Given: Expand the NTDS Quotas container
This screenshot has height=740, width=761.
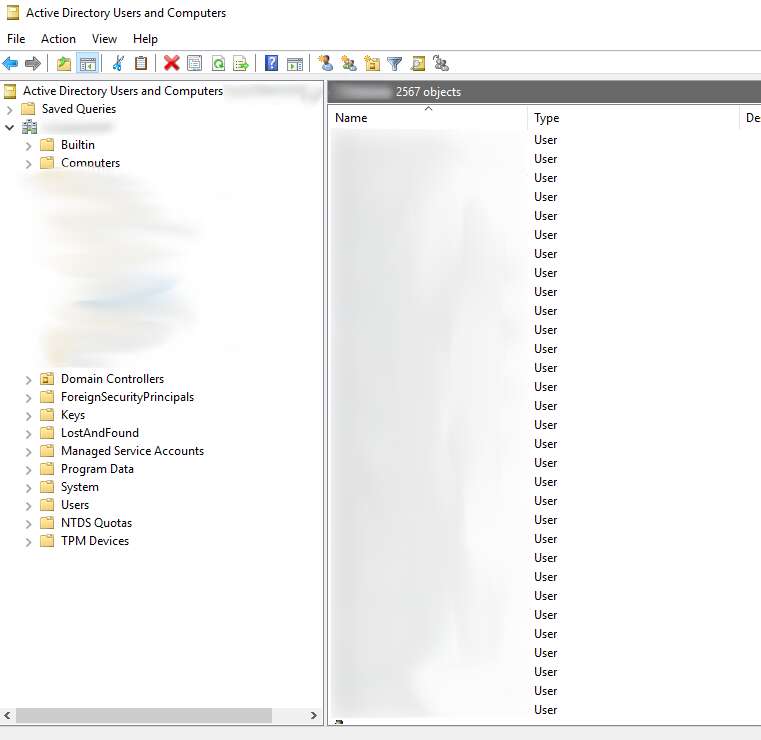Looking at the screenshot, I should [x=28, y=524].
